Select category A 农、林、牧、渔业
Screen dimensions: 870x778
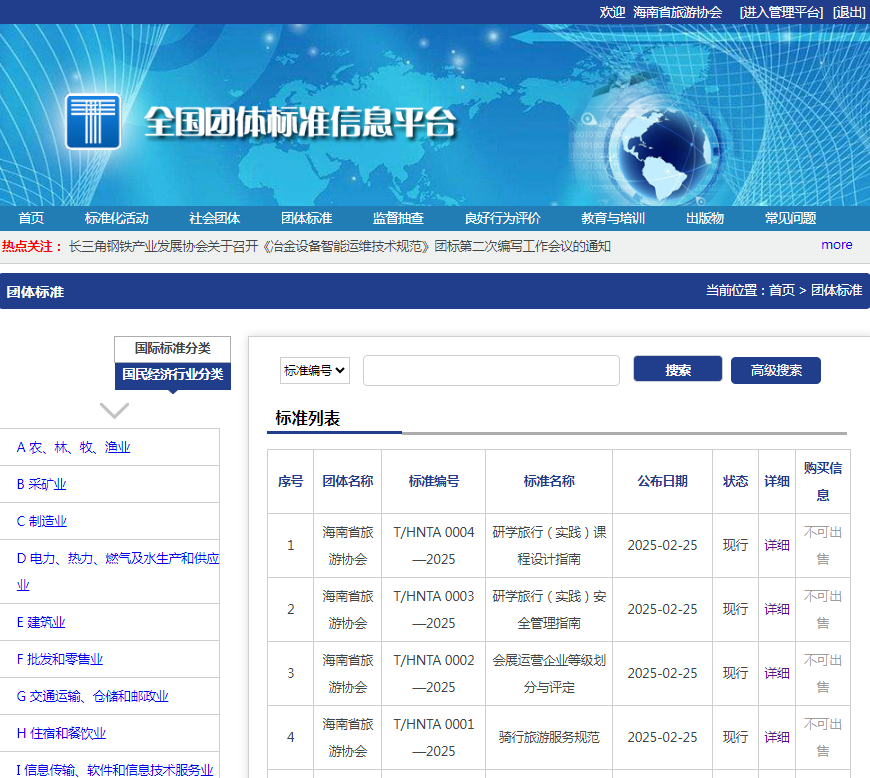point(73,447)
